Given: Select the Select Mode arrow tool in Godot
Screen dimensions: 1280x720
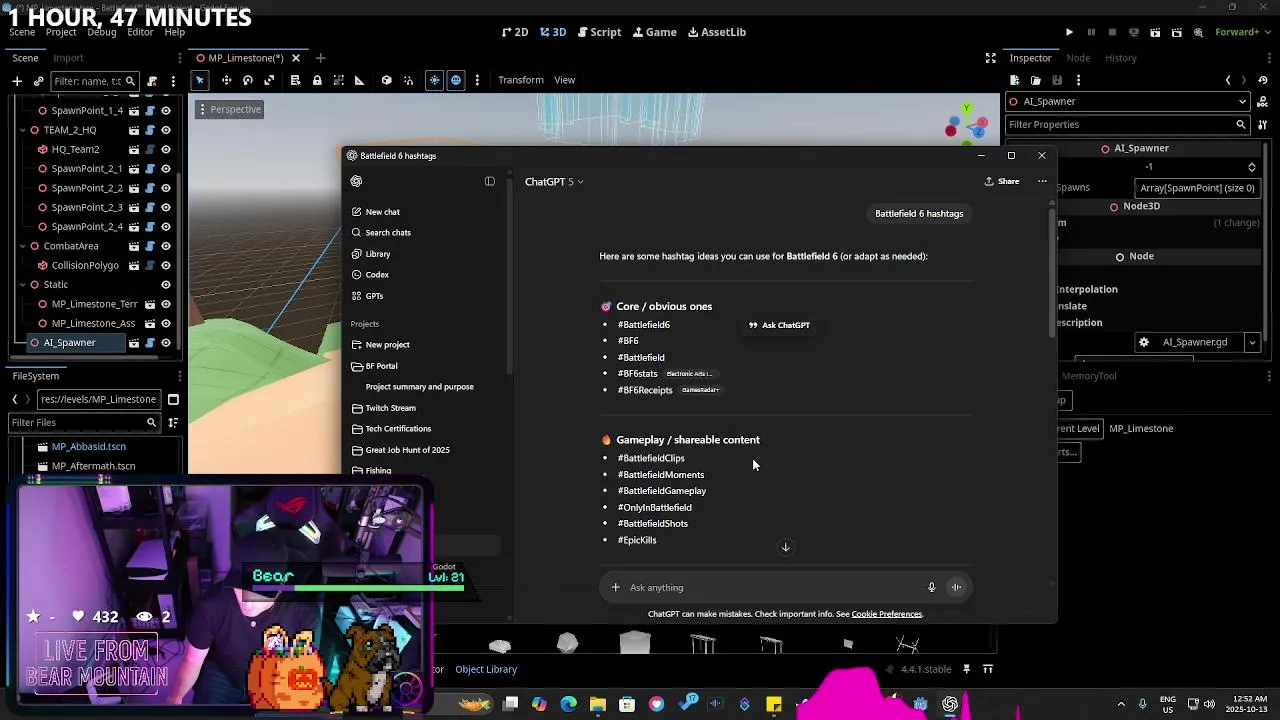Looking at the screenshot, I should [x=200, y=80].
